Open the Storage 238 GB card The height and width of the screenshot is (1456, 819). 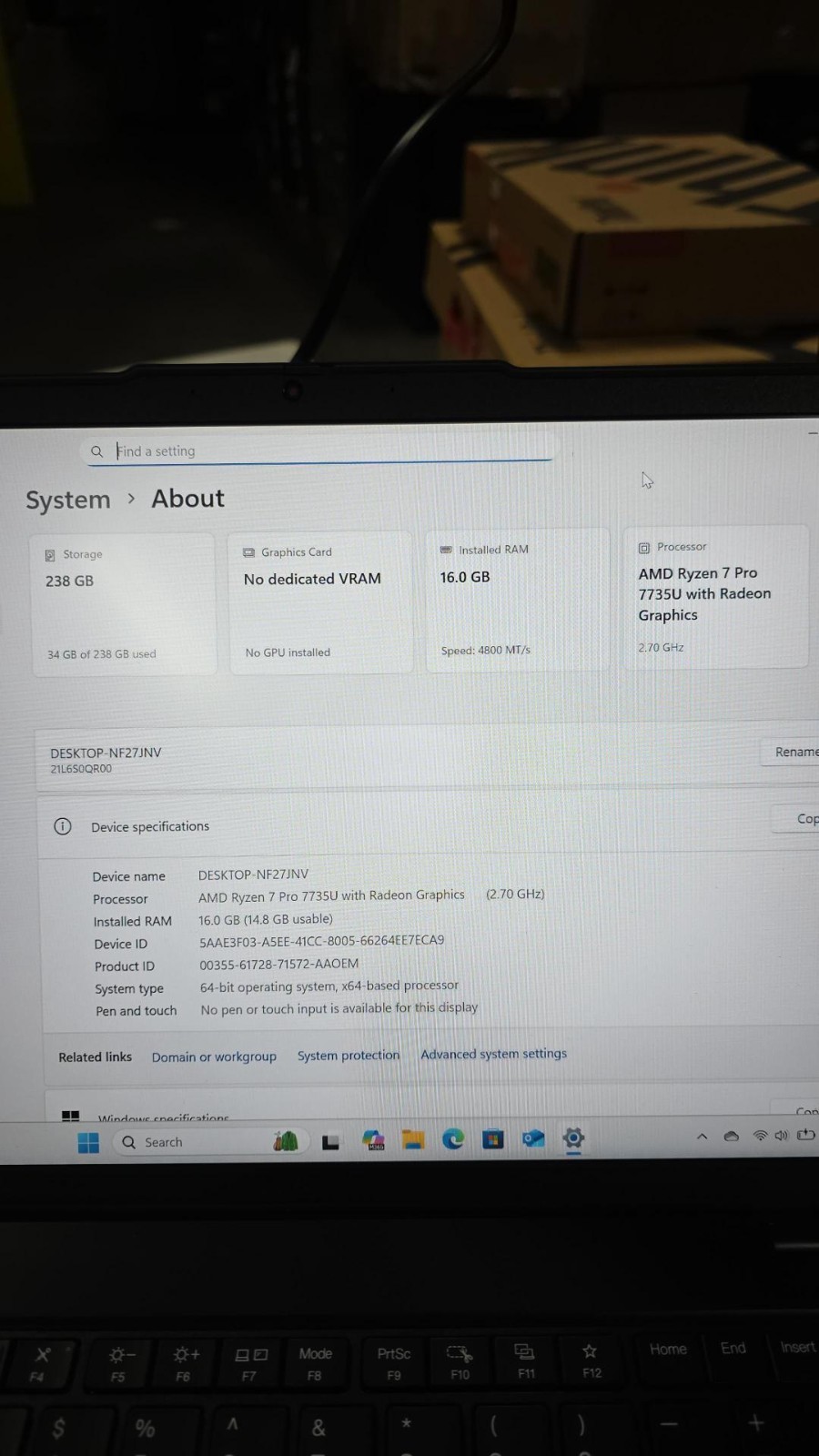click(124, 605)
